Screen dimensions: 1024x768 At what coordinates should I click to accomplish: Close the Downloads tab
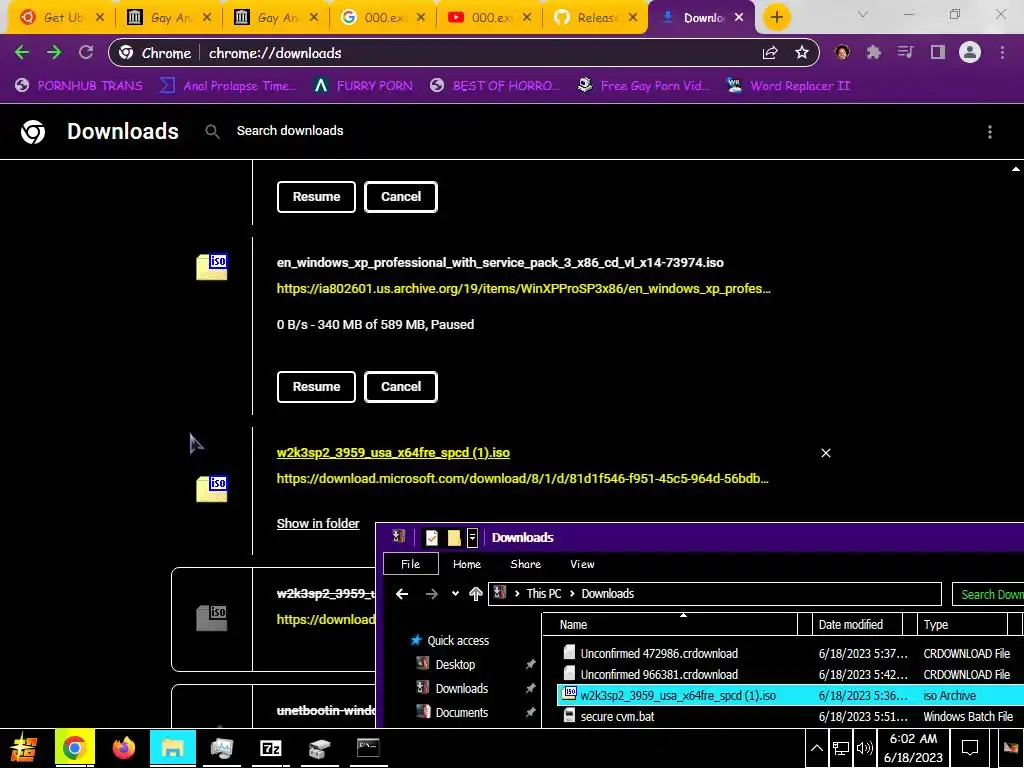[739, 18]
